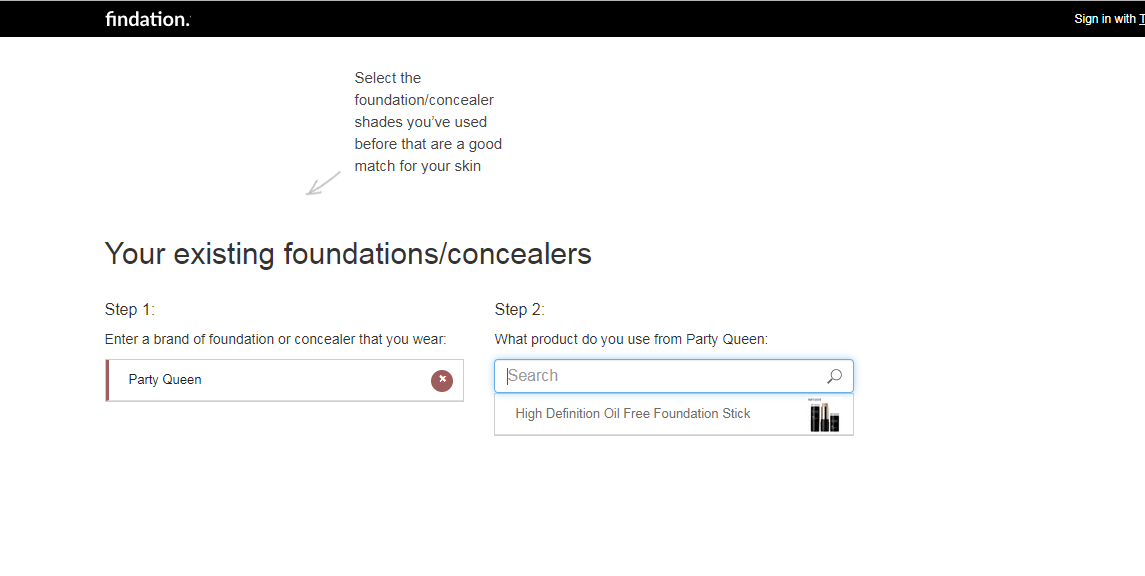Click the underlined letter after 'Sign in with'
1145x576 pixels.
[x=1141, y=19]
